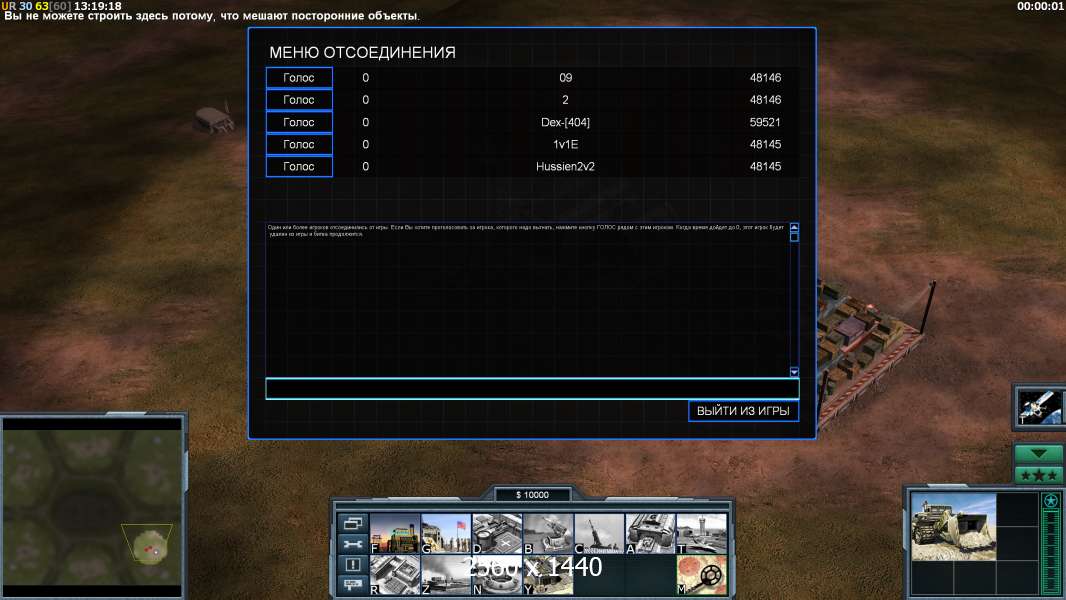Click value 59521 in disconnect list
The height and width of the screenshot is (600, 1066).
tap(765, 122)
